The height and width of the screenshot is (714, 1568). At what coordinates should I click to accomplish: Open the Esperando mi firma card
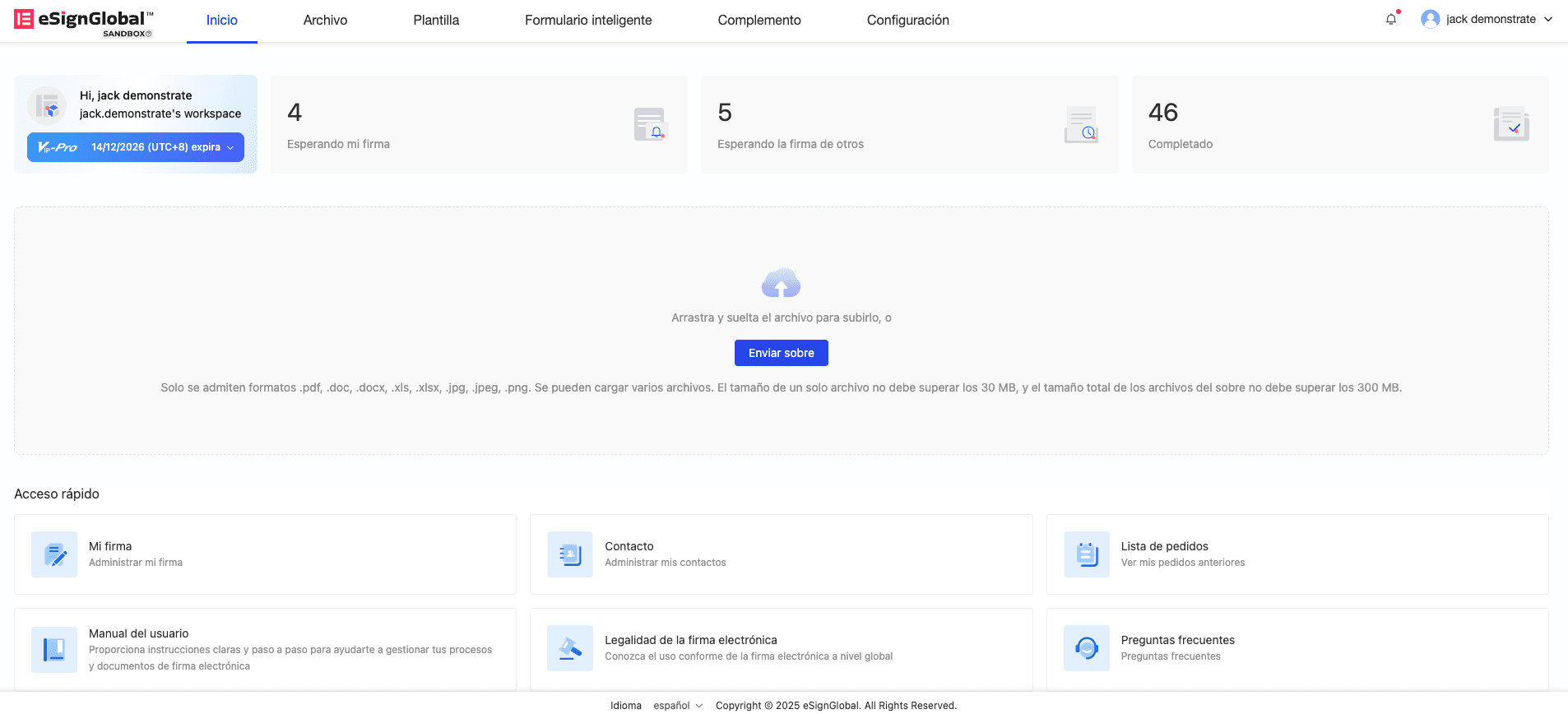pyautogui.click(x=479, y=125)
